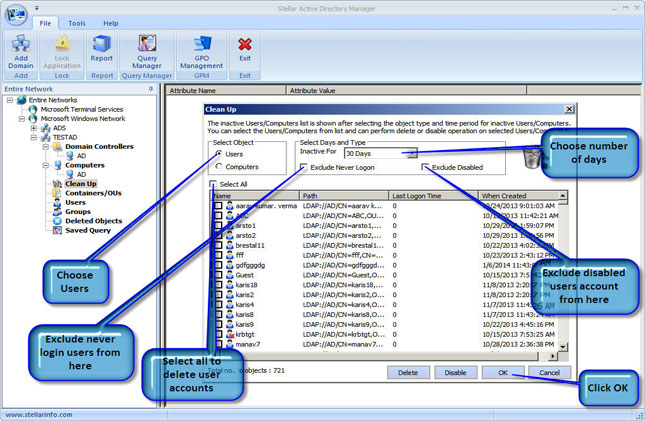This screenshot has width=645, height=421.
Task: Click the recycle bin icon in Clean Up dialog
Action: 532,158
